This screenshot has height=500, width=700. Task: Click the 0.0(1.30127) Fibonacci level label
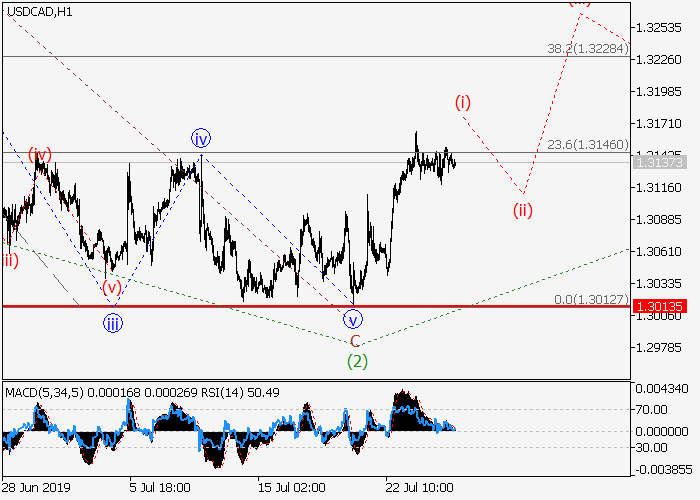(590, 299)
